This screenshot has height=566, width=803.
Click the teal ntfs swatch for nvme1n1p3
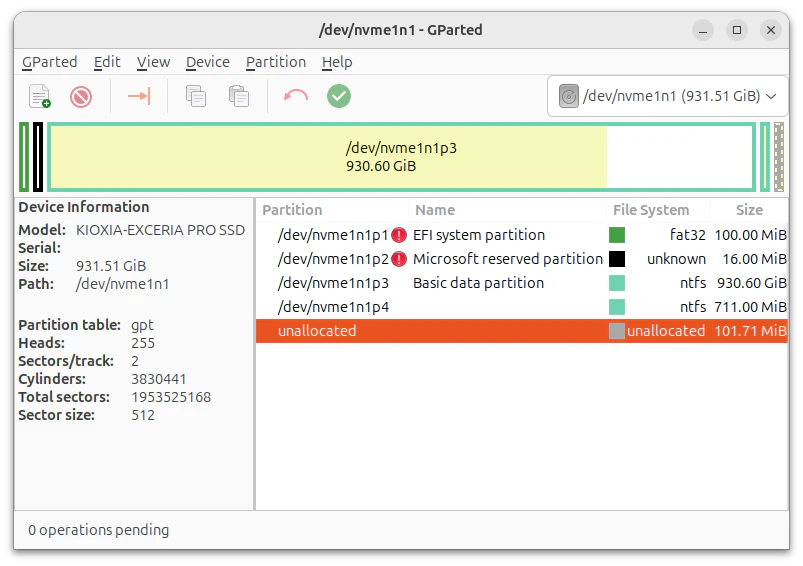(x=617, y=283)
